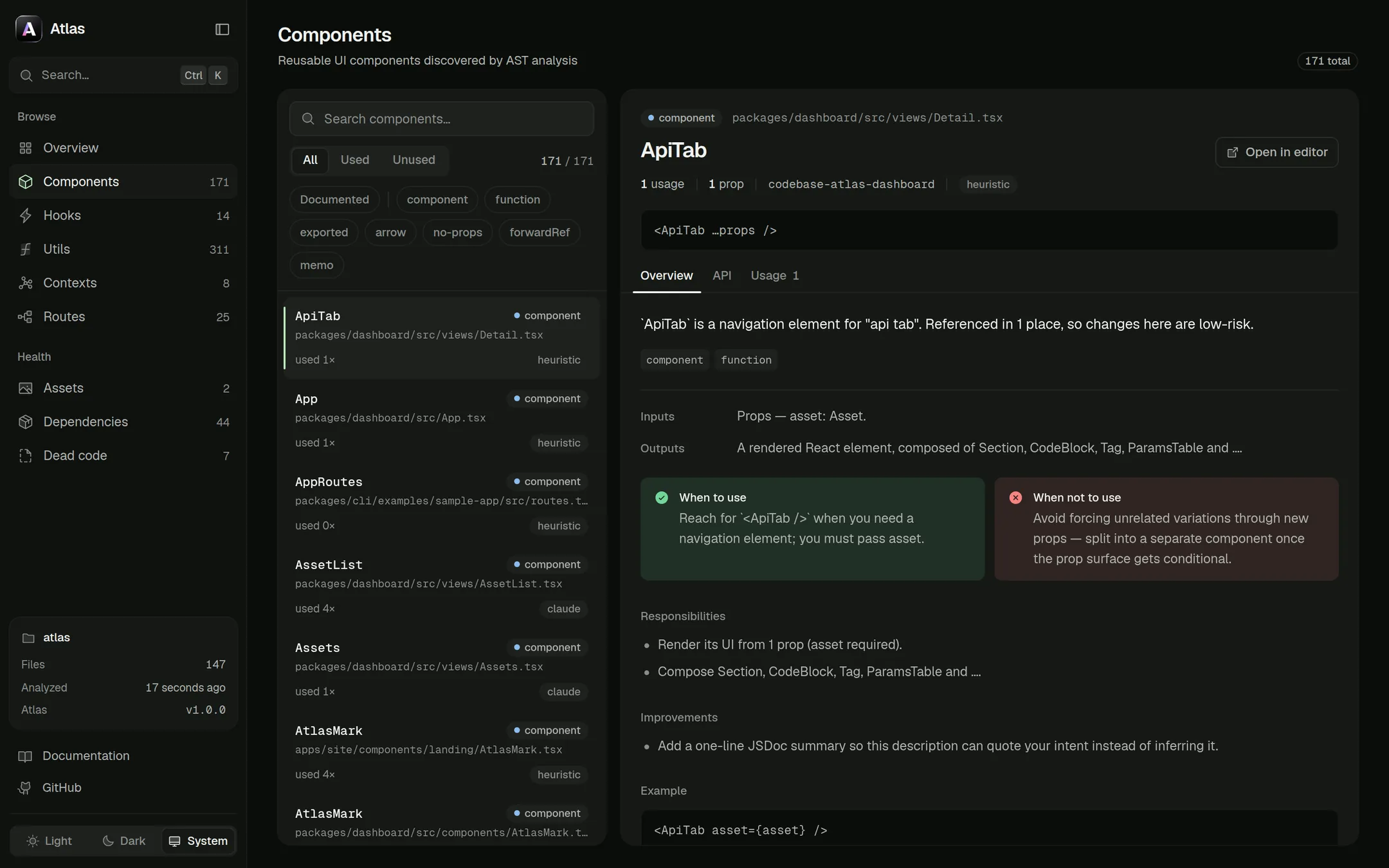Toggle the Documented filter chip
This screenshot has width=1389, height=868.
[334, 200]
